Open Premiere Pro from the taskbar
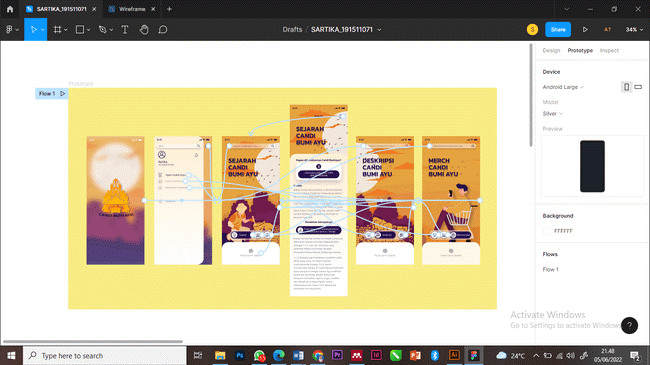 pyautogui.click(x=337, y=355)
